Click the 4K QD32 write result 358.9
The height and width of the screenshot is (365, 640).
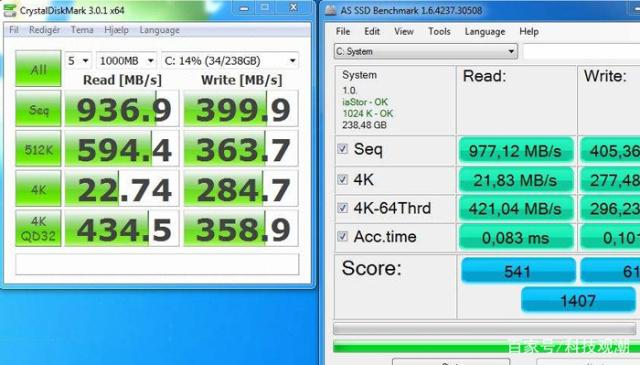tap(241, 228)
